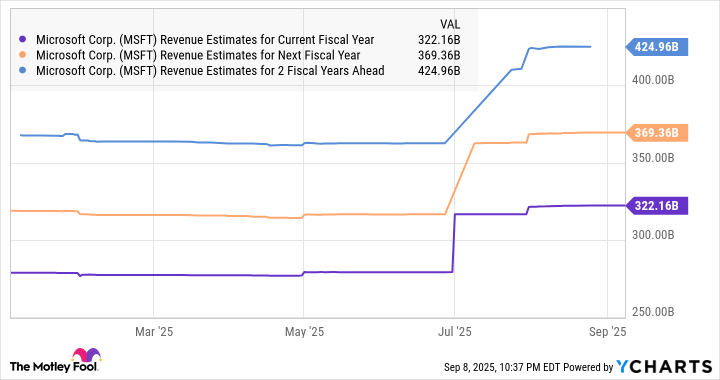Image resolution: width=720 pixels, height=380 pixels.
Task: Click the May '25 x-axis label
Action: point(304,331)
